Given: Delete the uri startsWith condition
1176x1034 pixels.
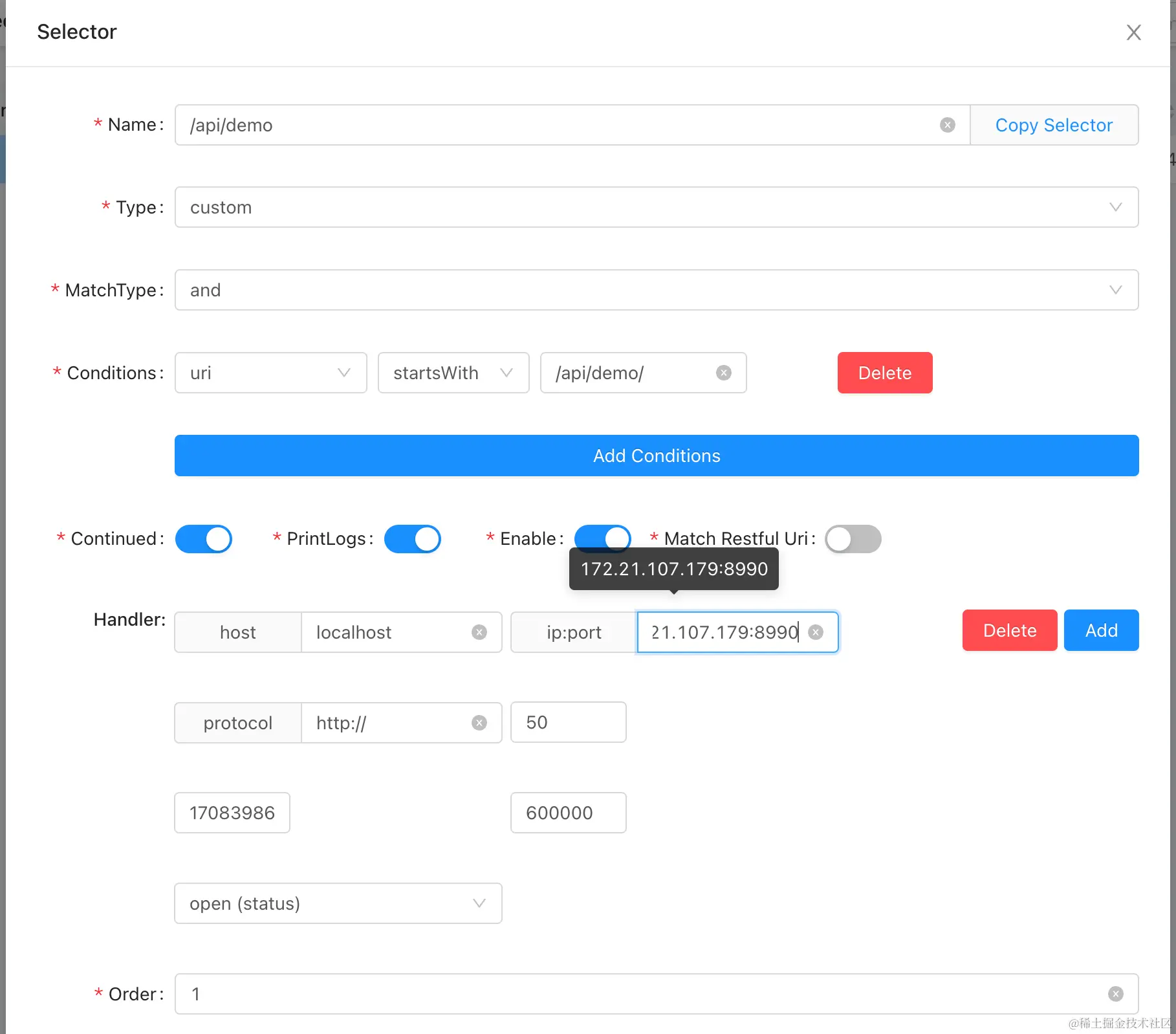Looking at the screenshot, I should (x=885, y=373).
